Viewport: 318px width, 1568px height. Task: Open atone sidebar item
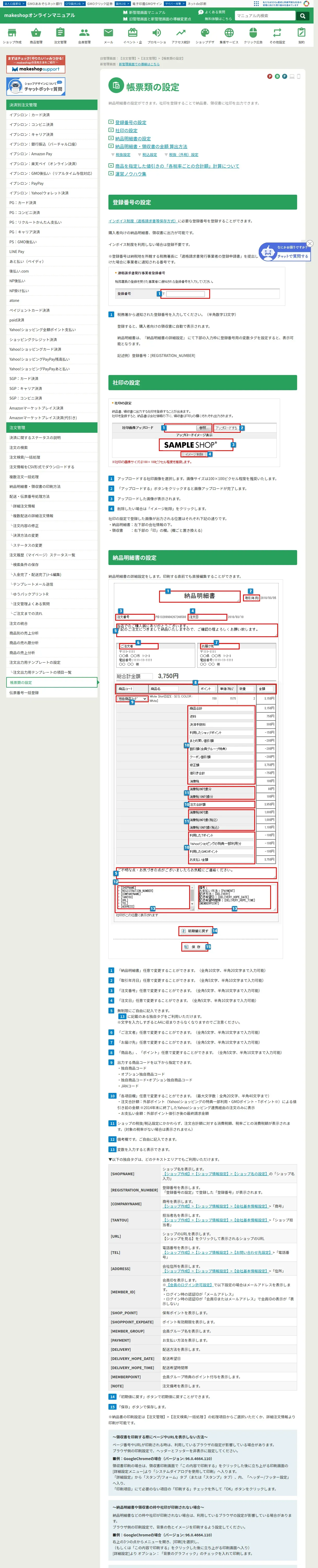[x=52, y=301]
